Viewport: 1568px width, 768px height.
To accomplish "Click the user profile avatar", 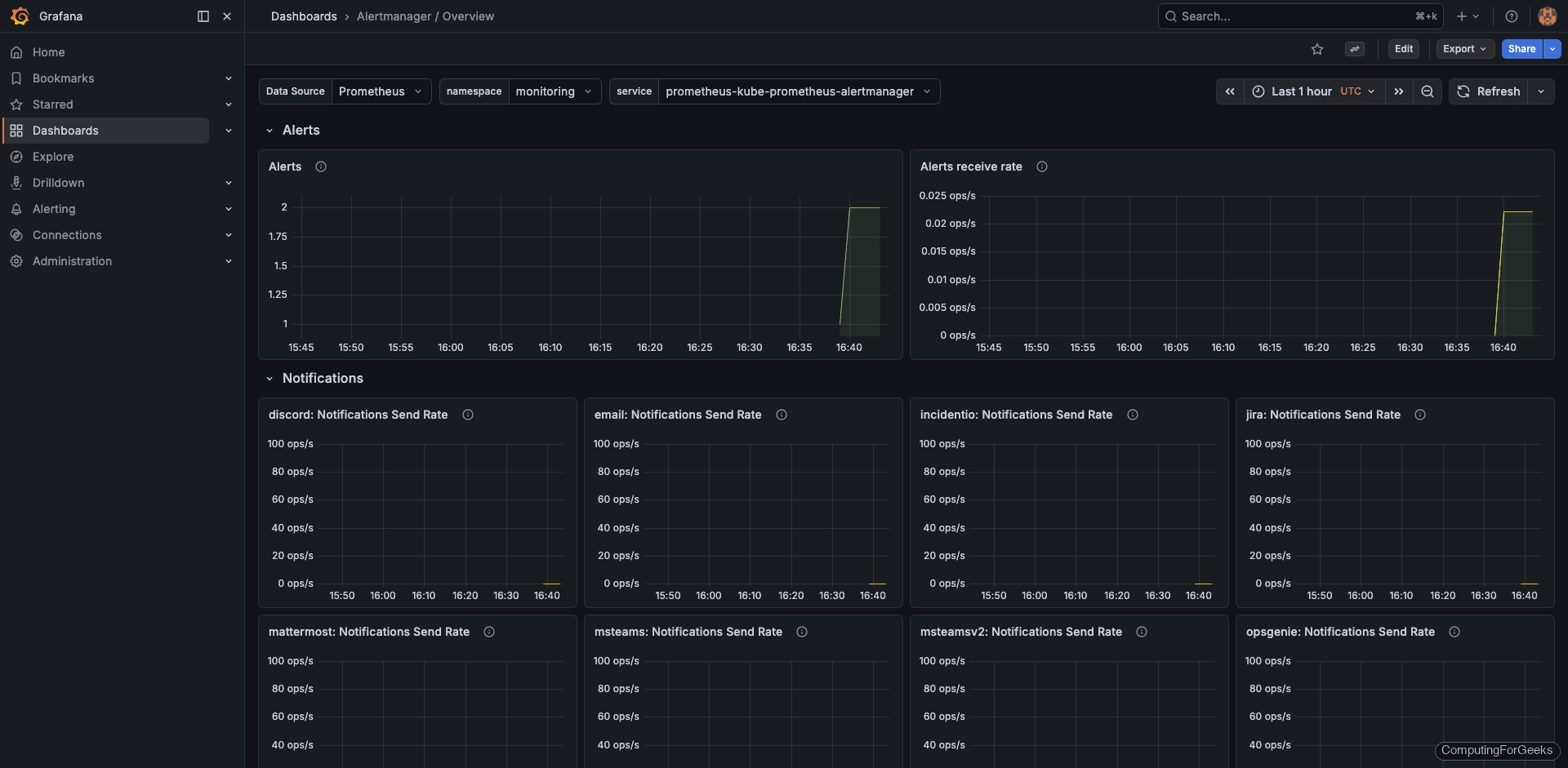I will point(1547,16).
